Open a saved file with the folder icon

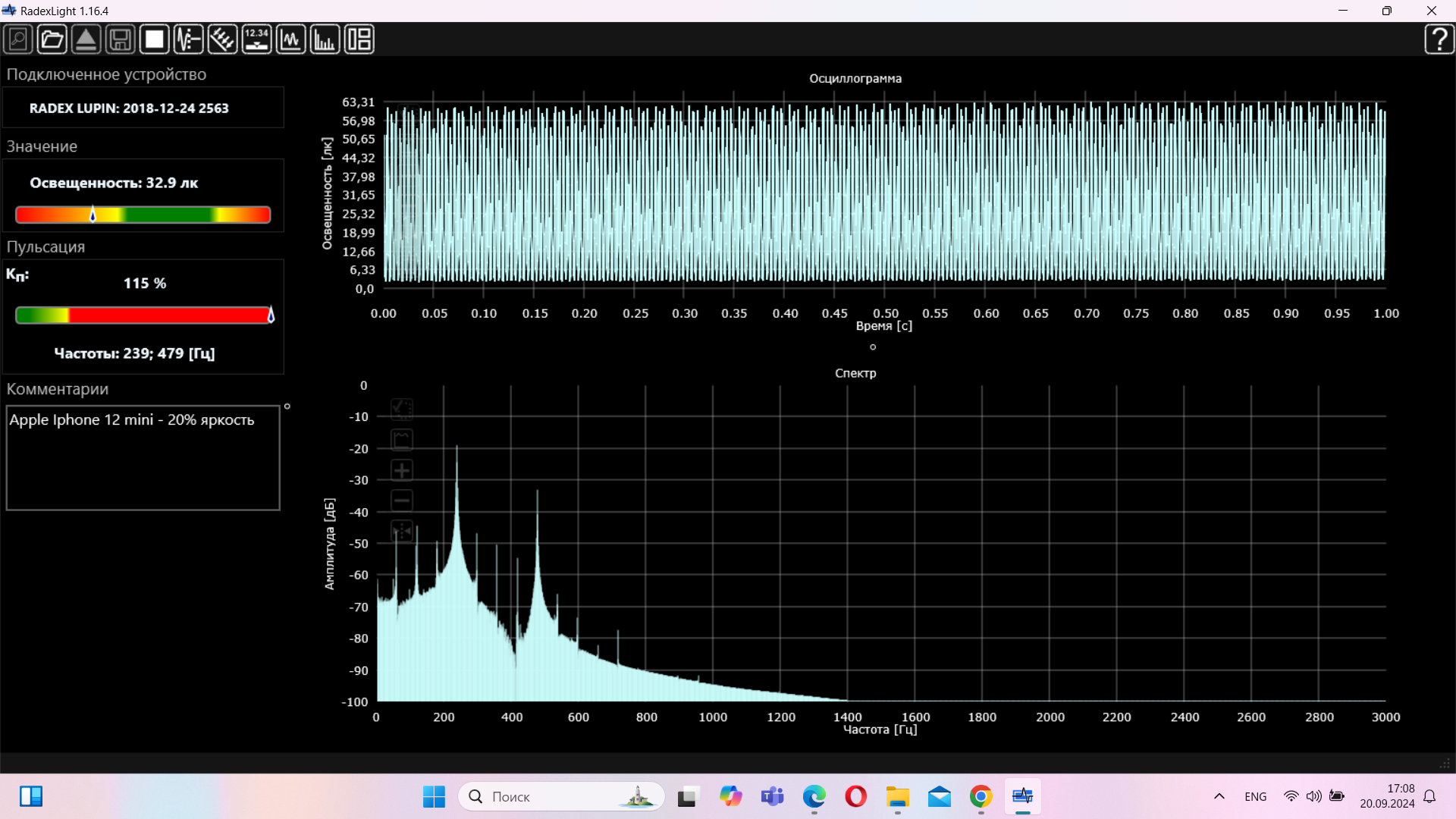[x=52, y=39]
